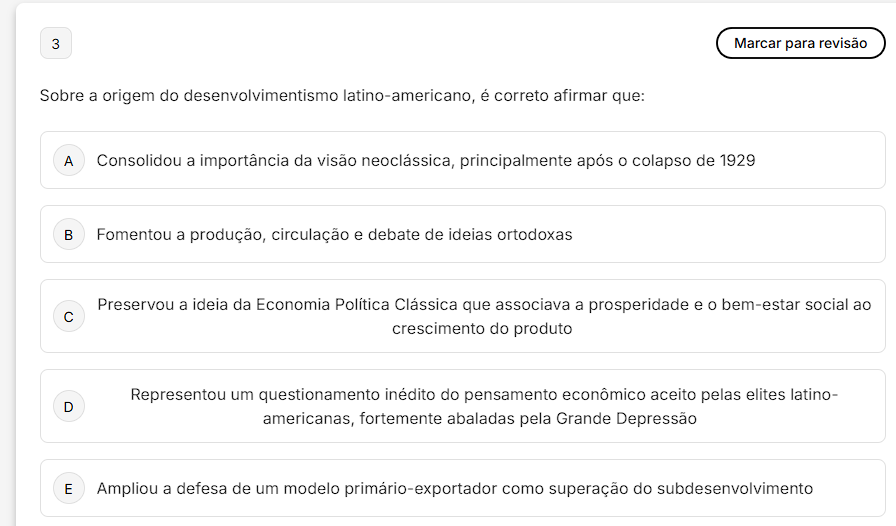
Task: Choose the answer about "visão neoclássica" after 1929
Action: pos(425,161)
